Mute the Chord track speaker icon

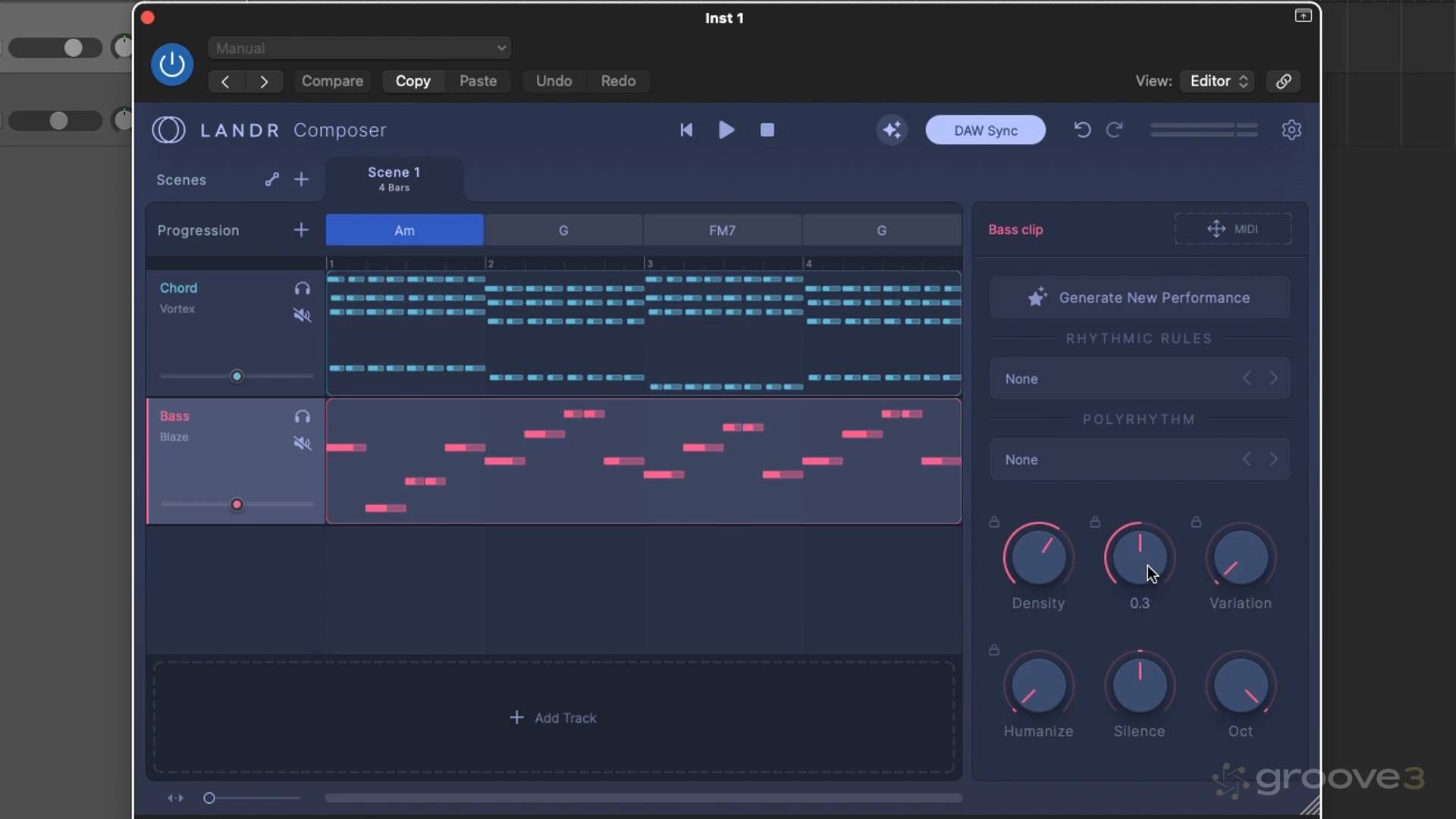coord(303,315)
